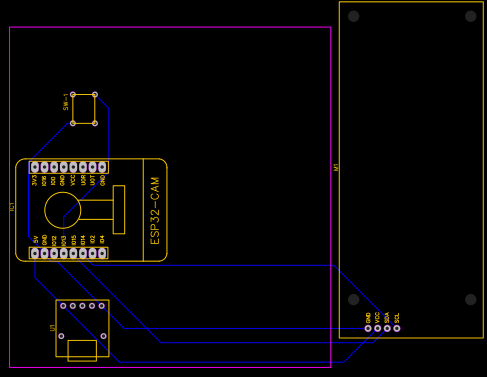Select the U0R pad on ESP32-CAM
487x377 pixels.
click(83, 167)
